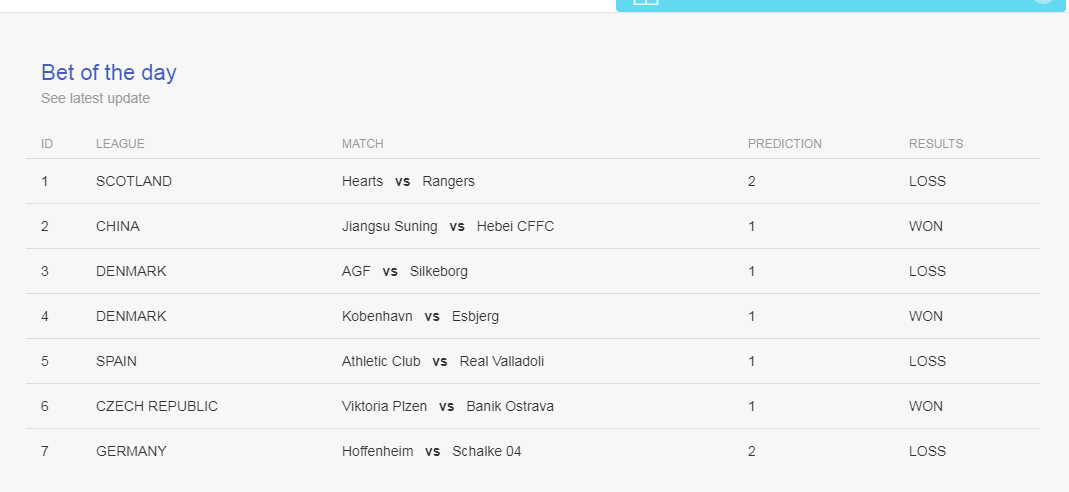Click the round icon at banner's right edge

1044,1
